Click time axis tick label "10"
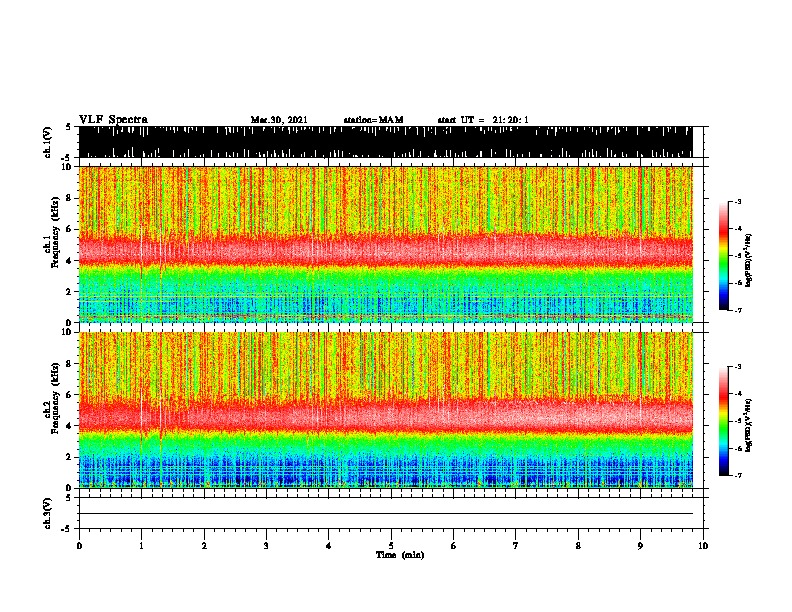Viewport: 792px width, 612px height. [703, 546]
